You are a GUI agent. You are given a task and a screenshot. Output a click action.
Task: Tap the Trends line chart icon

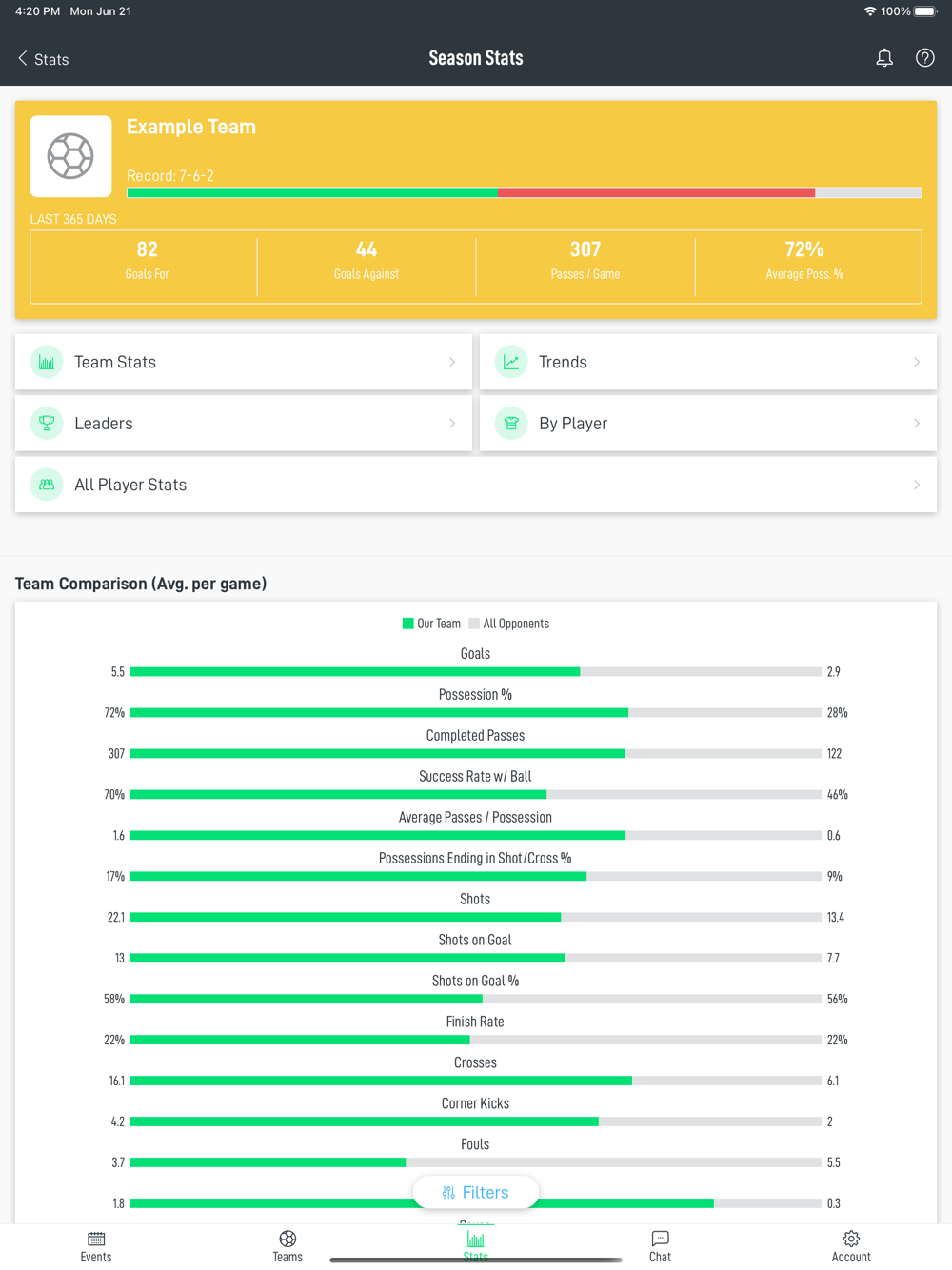click(511, 362)
